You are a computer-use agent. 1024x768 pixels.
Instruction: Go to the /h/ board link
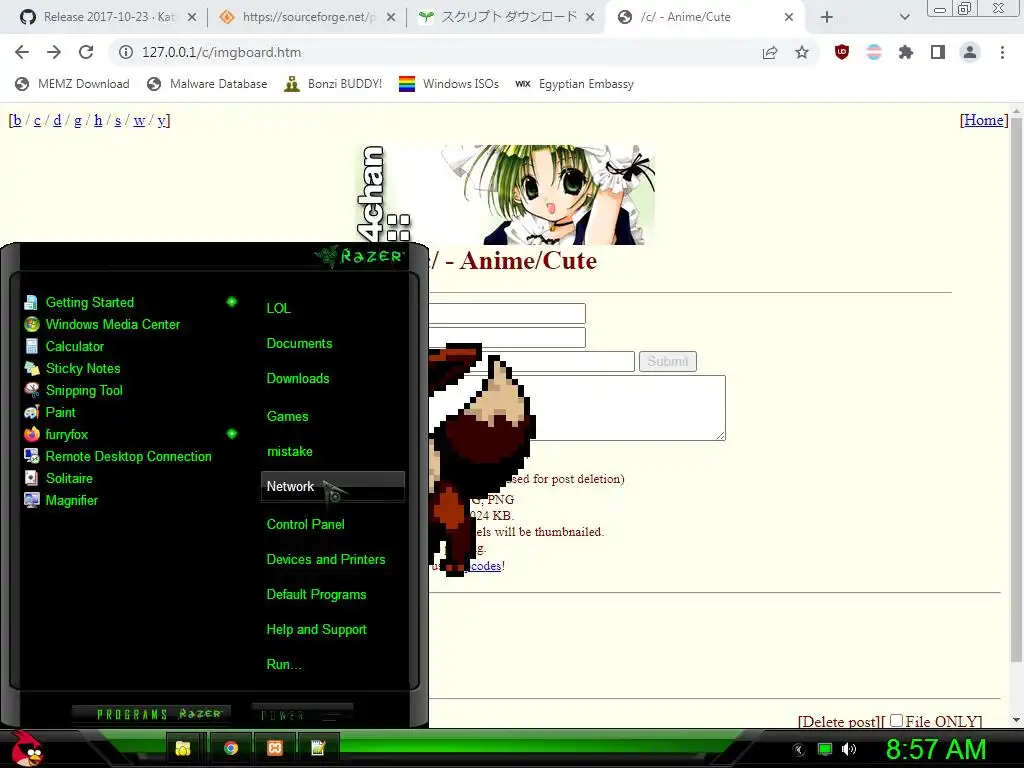[98, 120]
